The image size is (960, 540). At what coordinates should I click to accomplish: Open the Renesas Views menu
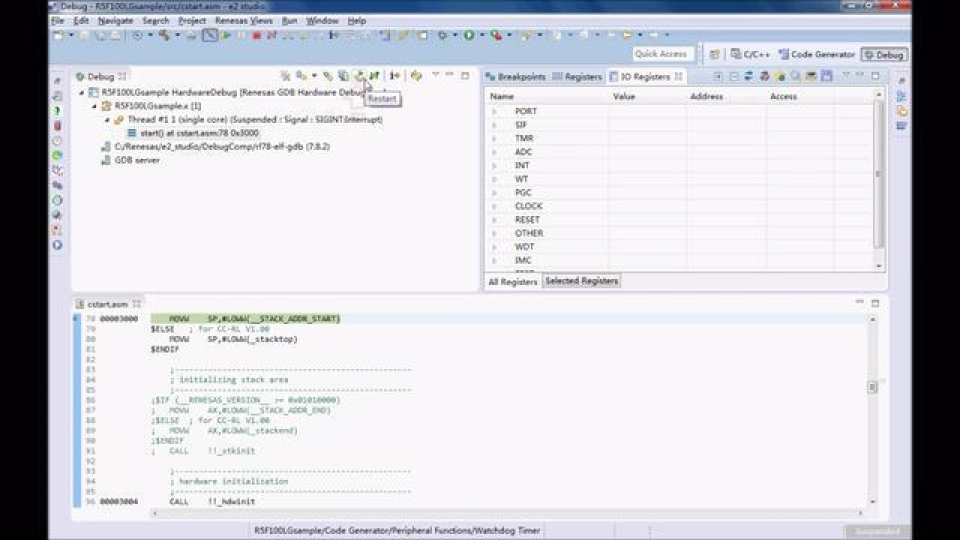click(243, 20)
